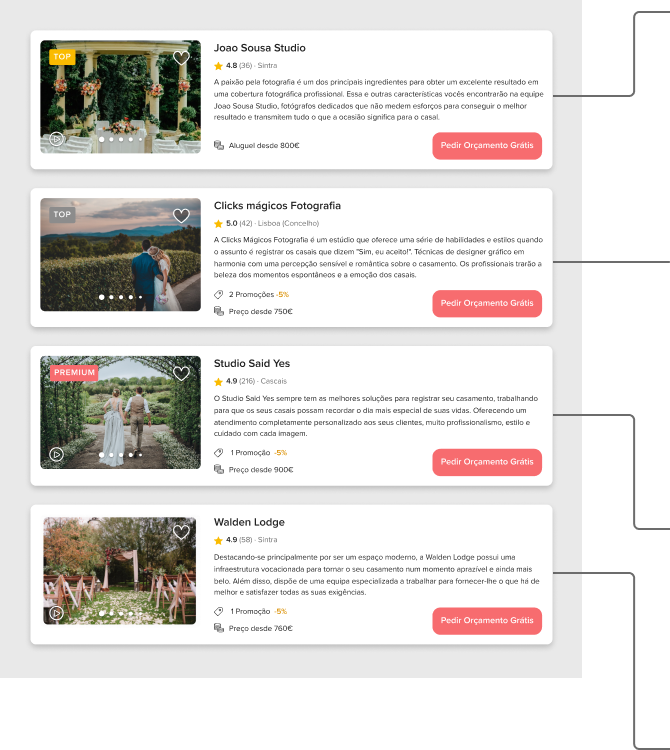Screen dimensions: 670x750
Task: Click price icon beside Preço desde 900€
Action: pos(219,469)
